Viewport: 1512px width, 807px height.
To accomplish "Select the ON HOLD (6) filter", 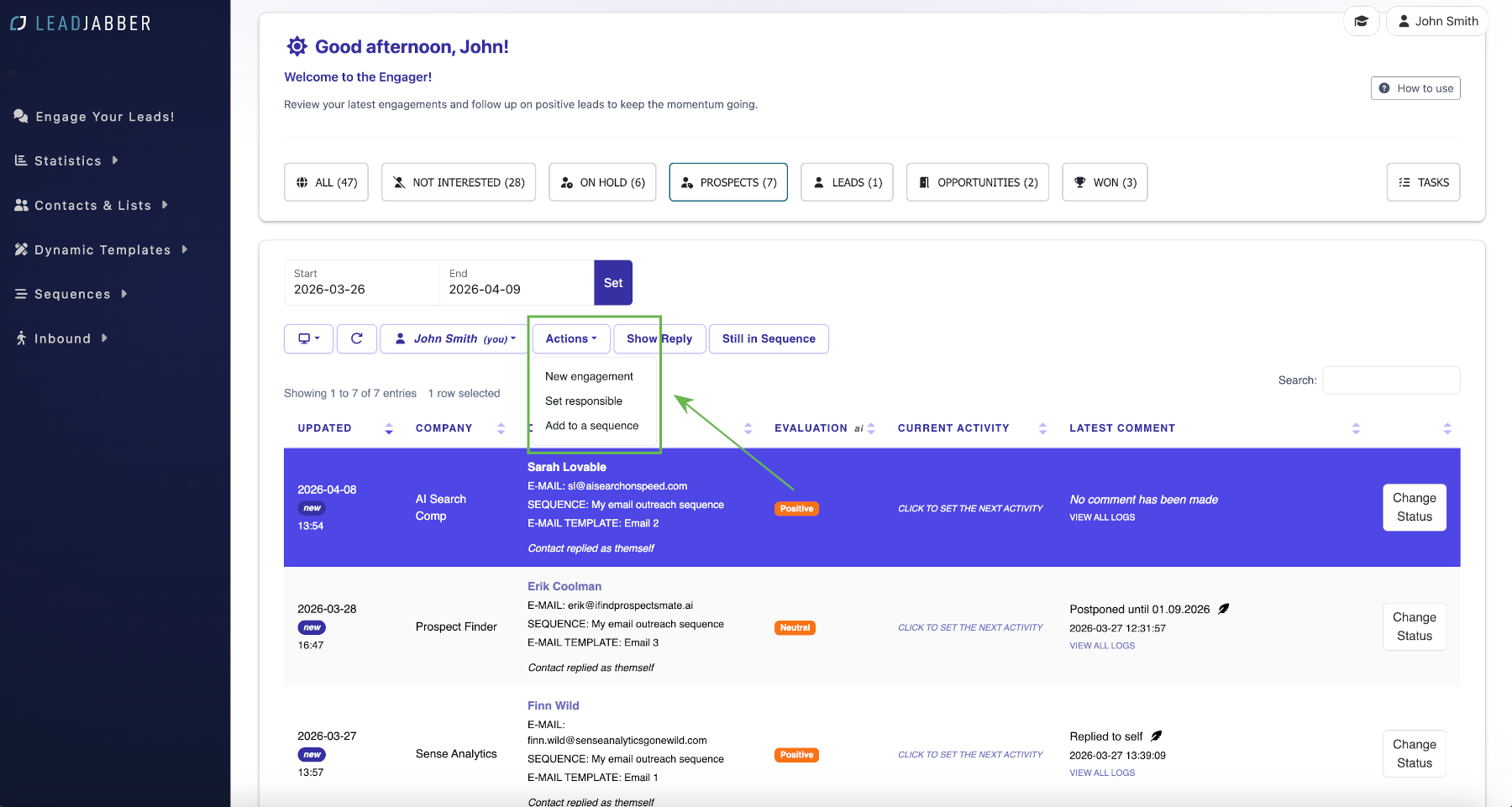I will pyautogui.click(x=602, y=182).
